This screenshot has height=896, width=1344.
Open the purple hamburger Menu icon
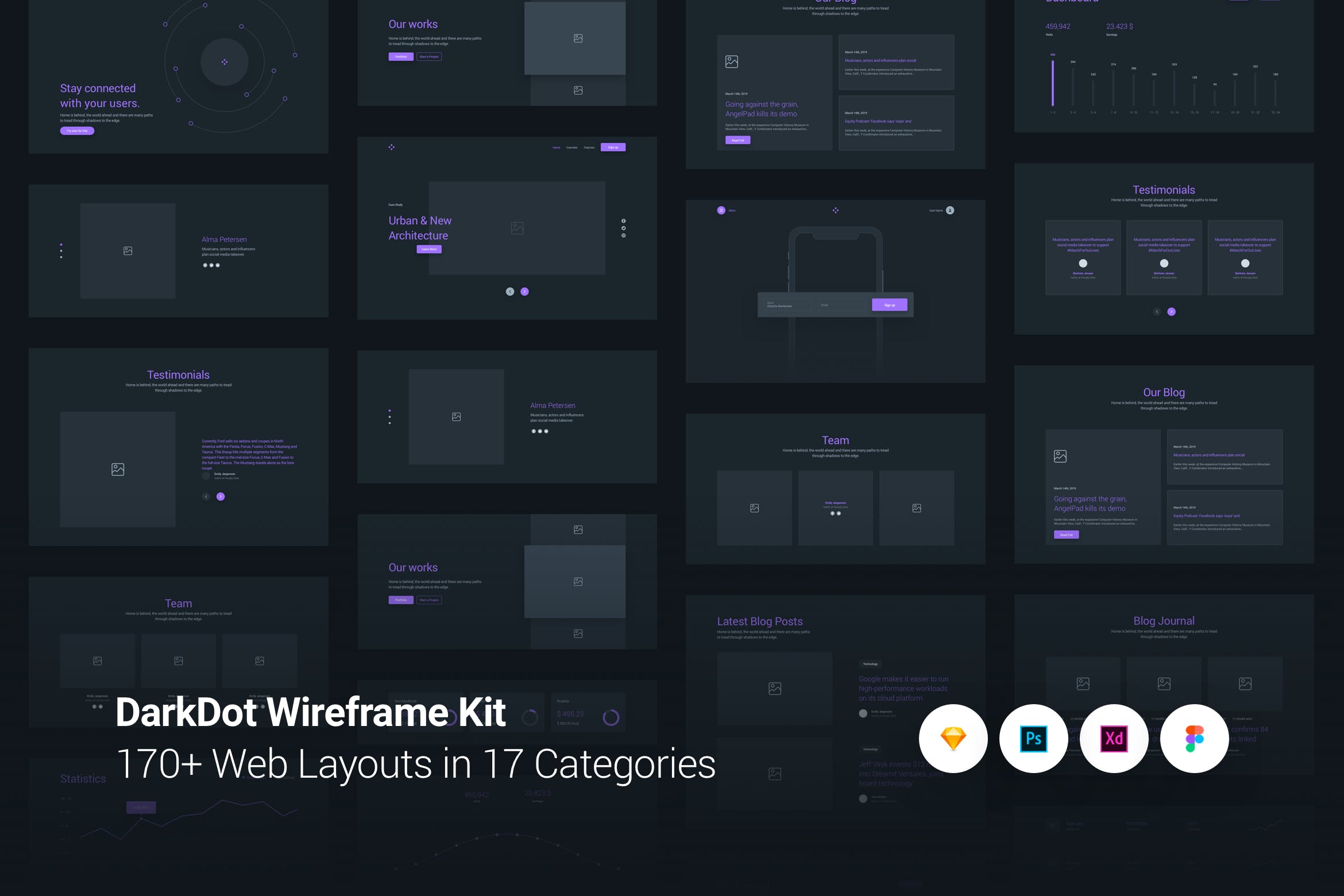coord(720,210)
